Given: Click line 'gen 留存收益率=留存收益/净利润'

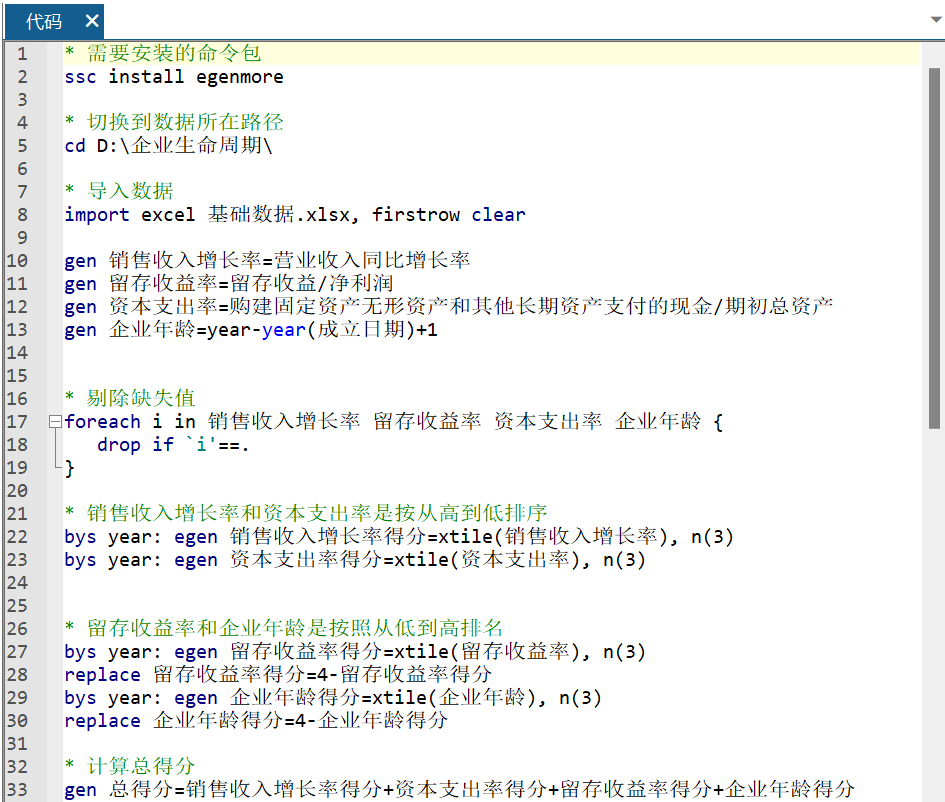Looking at the screenshot, I should [x=228, y=284].
